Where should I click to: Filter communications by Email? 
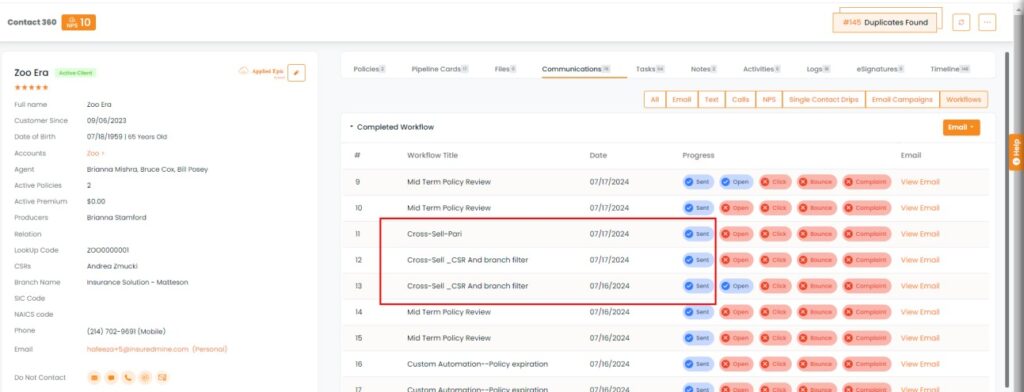click(681, 100)
